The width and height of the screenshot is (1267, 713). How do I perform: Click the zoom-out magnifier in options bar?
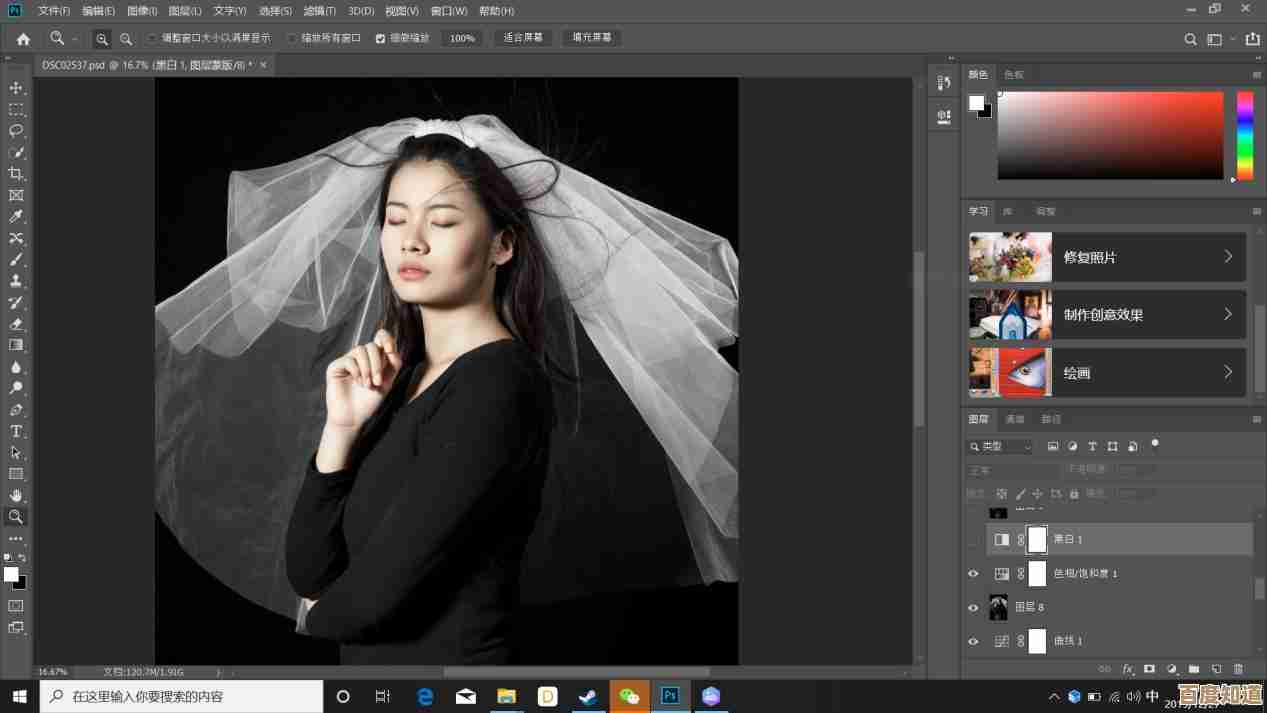click(126, 39)
